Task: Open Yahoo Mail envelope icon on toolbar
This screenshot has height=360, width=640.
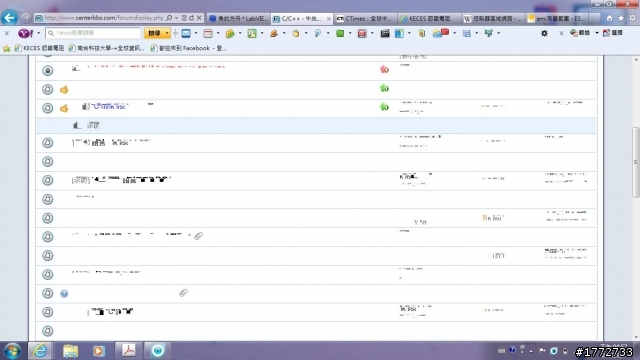Action: 186,33
